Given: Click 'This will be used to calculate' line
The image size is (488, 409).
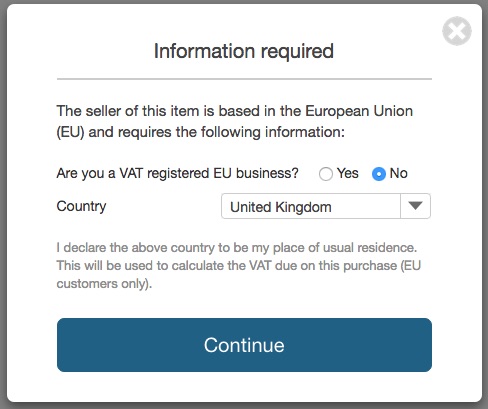Looking at the screenshot, I should pos(239,266).
